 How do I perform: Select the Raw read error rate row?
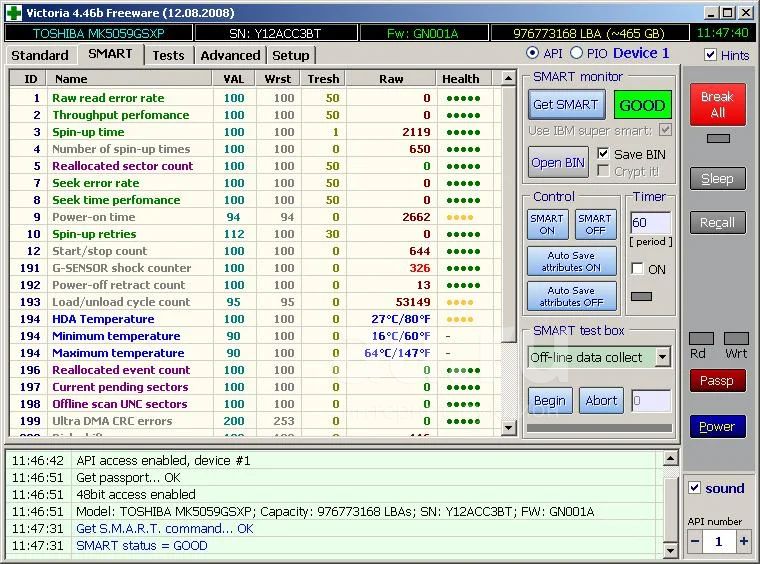(x=255, y=98)
